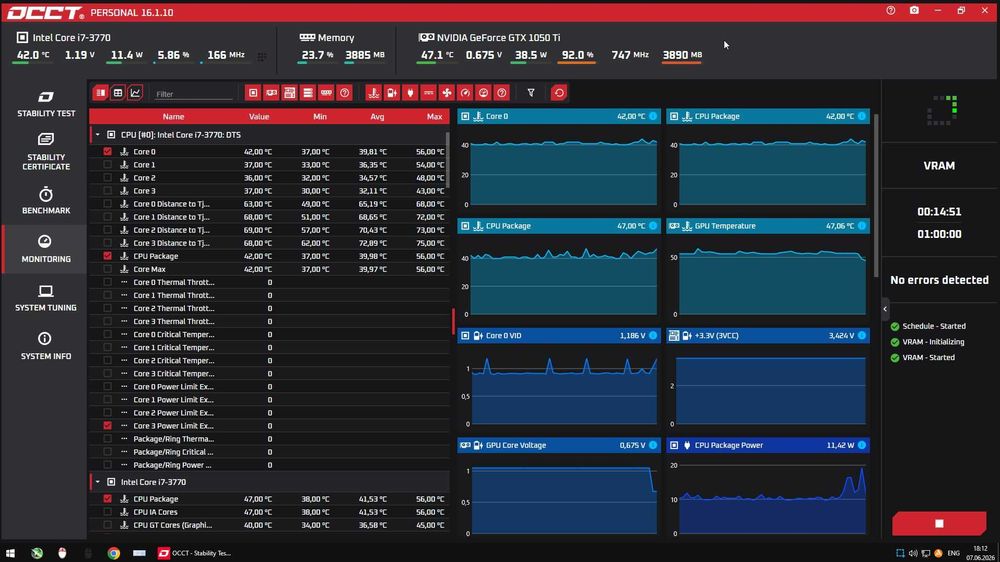This screenshot has width=1000, height=562.
Task: Show only voltage sensors
Action: [x=392, y=93]
